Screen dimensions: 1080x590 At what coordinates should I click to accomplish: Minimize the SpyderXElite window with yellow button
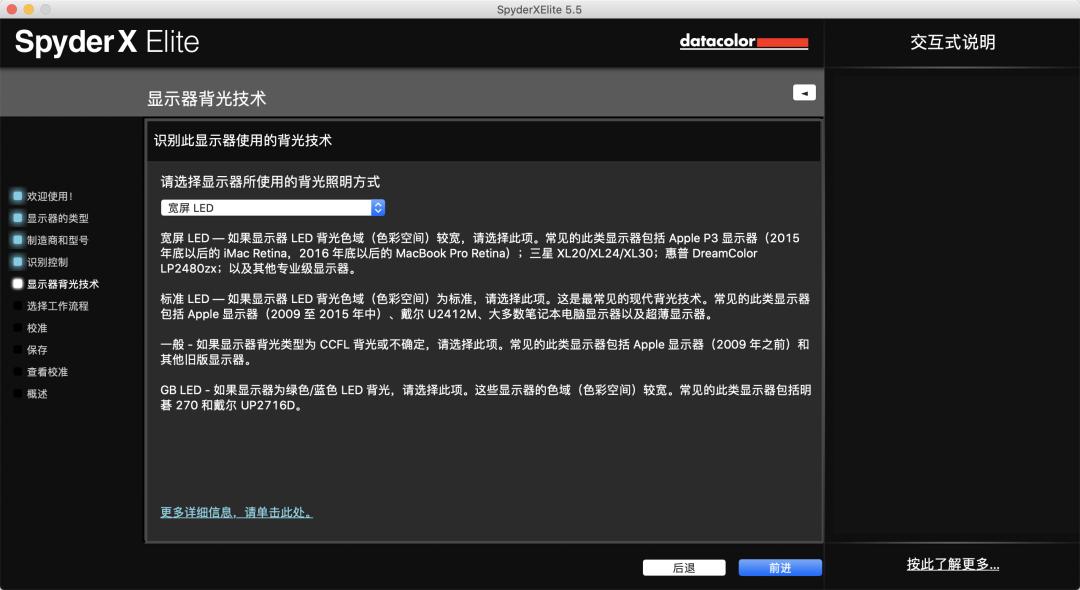point(28,9)
